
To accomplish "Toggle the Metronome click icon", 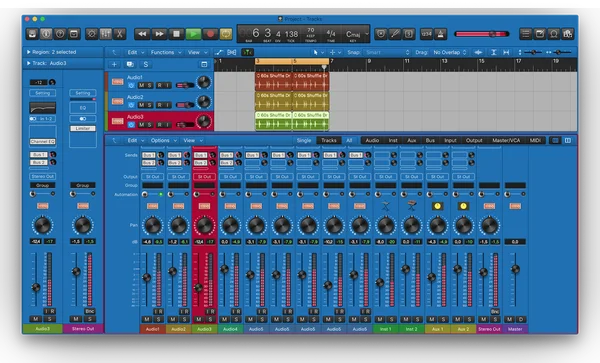I will [440, 34].
